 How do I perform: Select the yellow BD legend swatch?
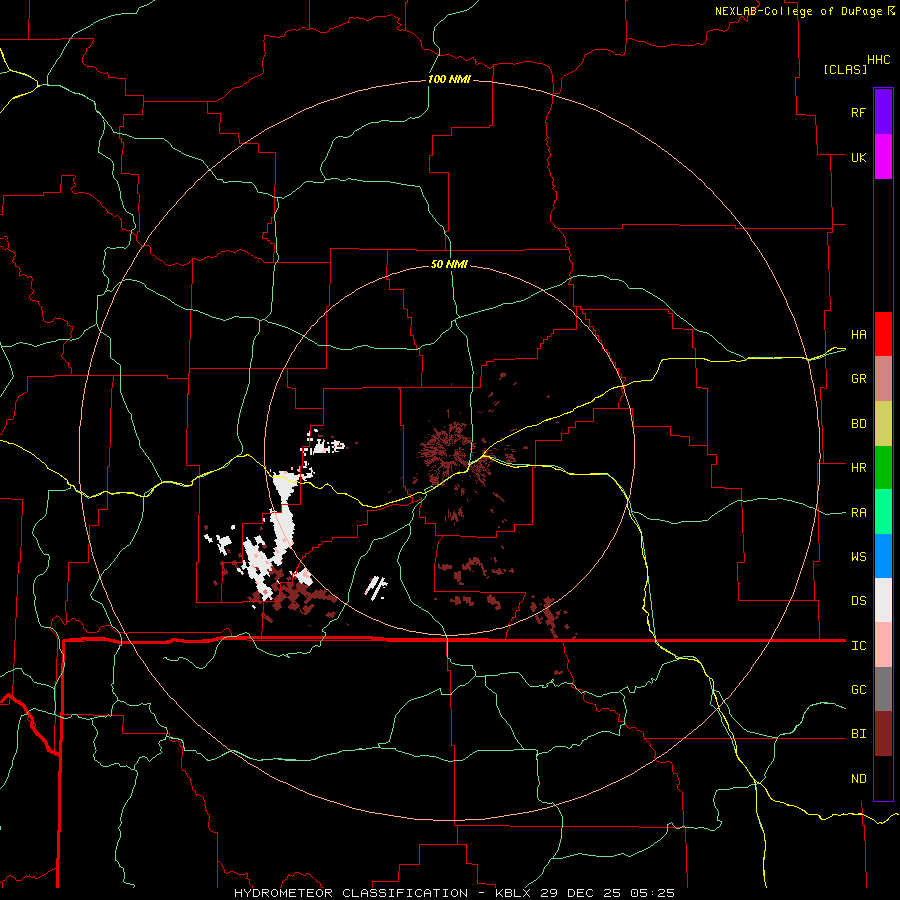[883, 423]
